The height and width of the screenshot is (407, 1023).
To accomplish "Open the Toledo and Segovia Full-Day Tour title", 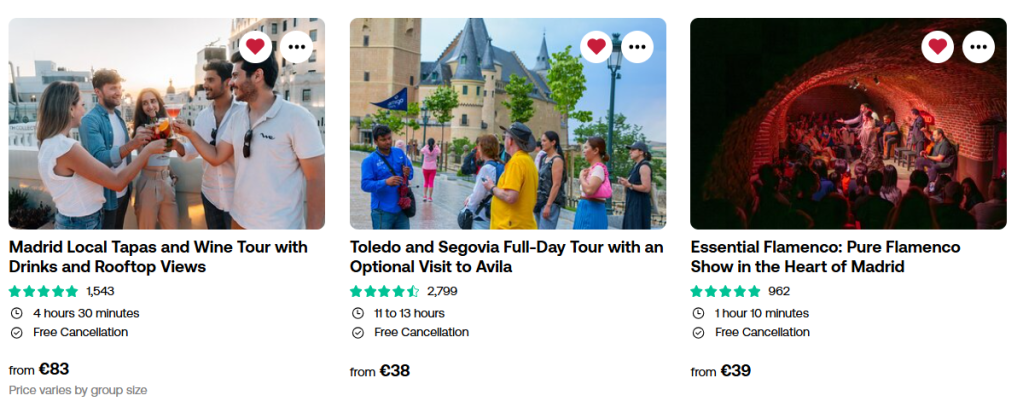I will tap(506, 256).
